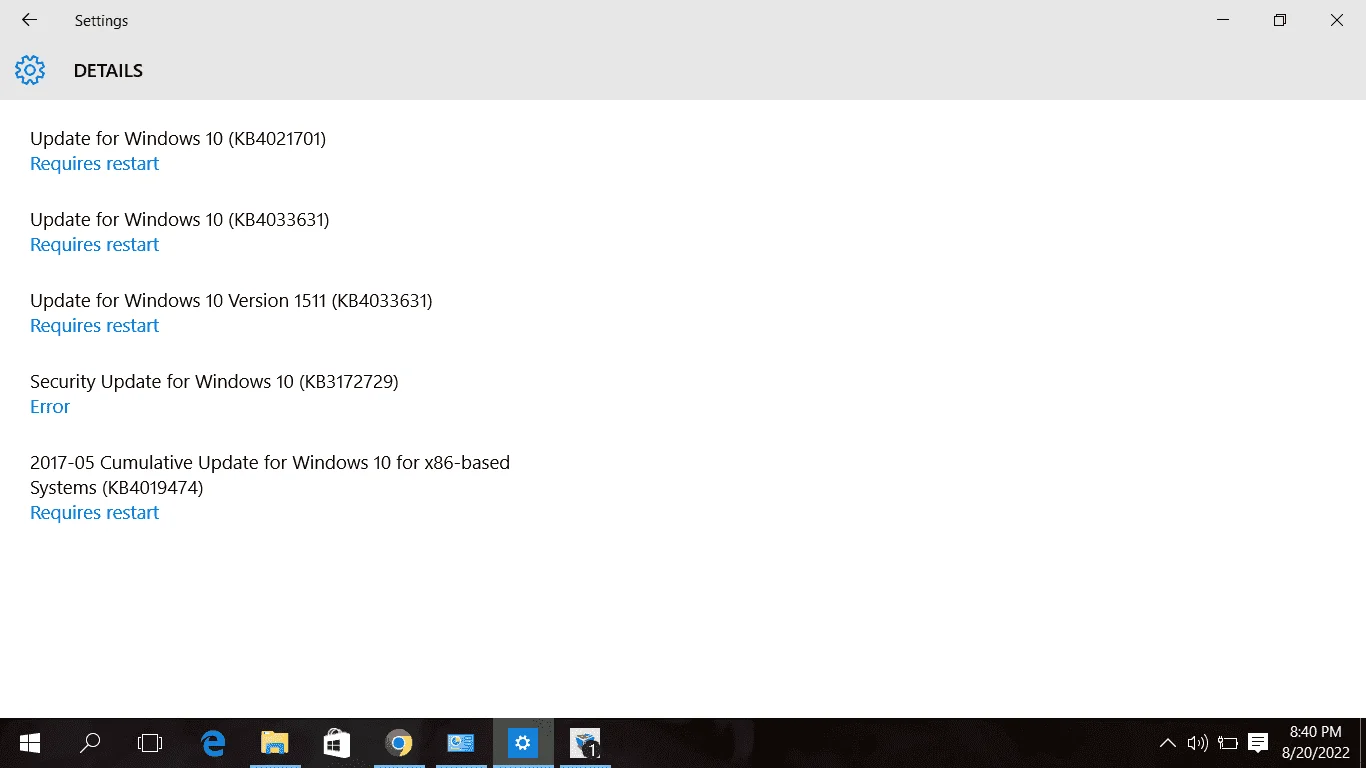
Task: Go back using the Settings back arrow
Action: coord(29,20)
